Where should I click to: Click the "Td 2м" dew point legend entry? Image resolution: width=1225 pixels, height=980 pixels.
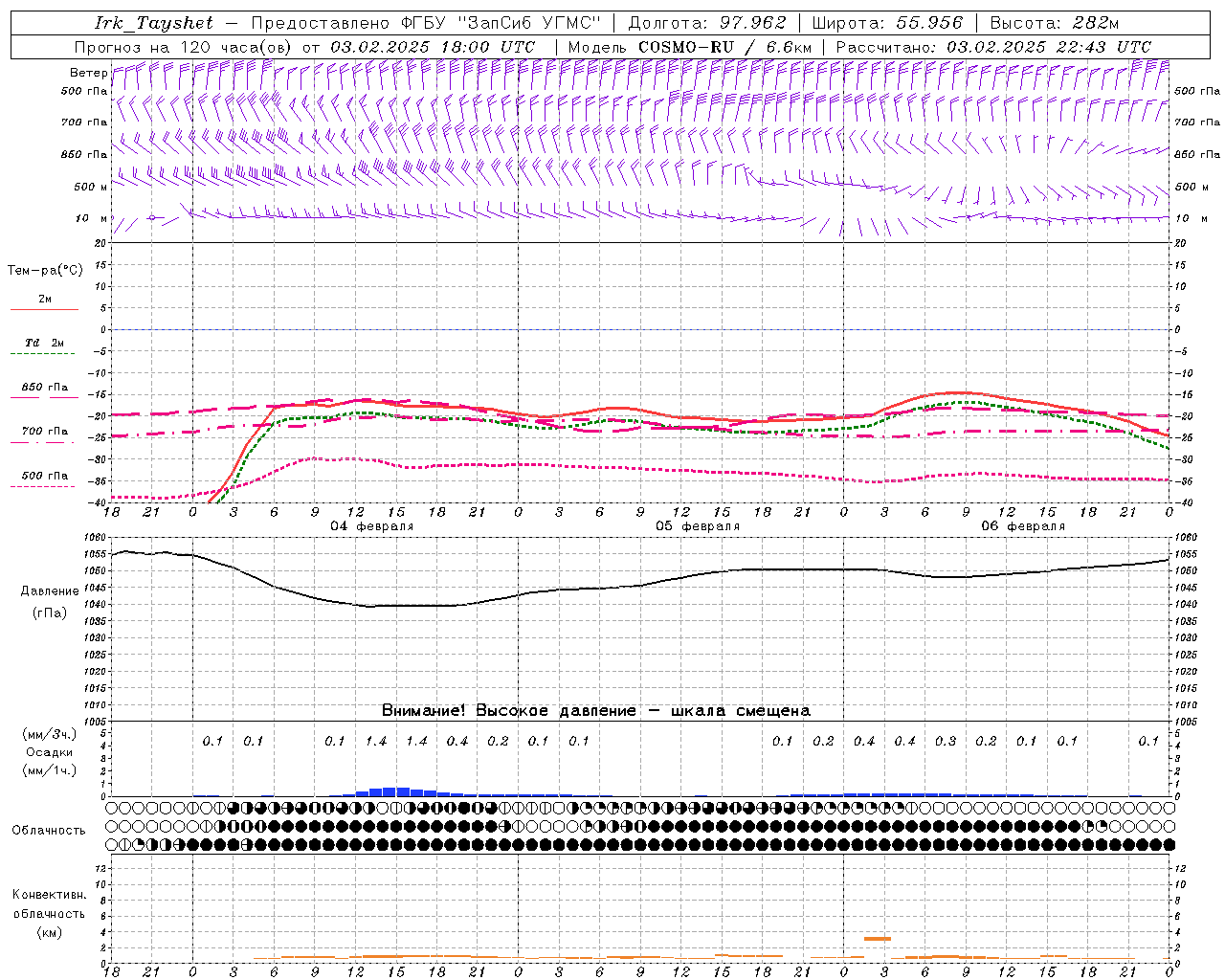tap(44, 343)
